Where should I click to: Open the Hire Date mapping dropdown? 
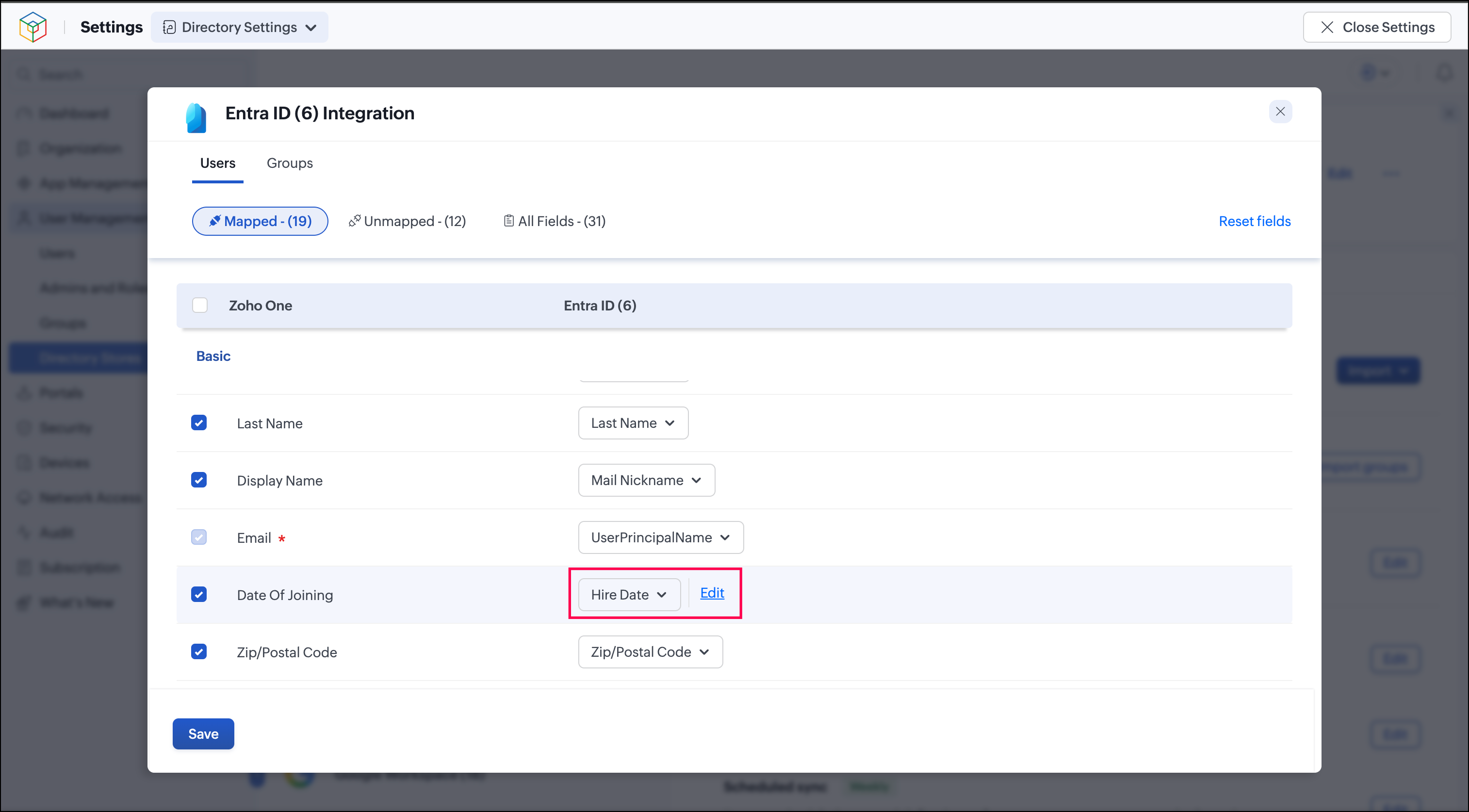tap(629, 595)
